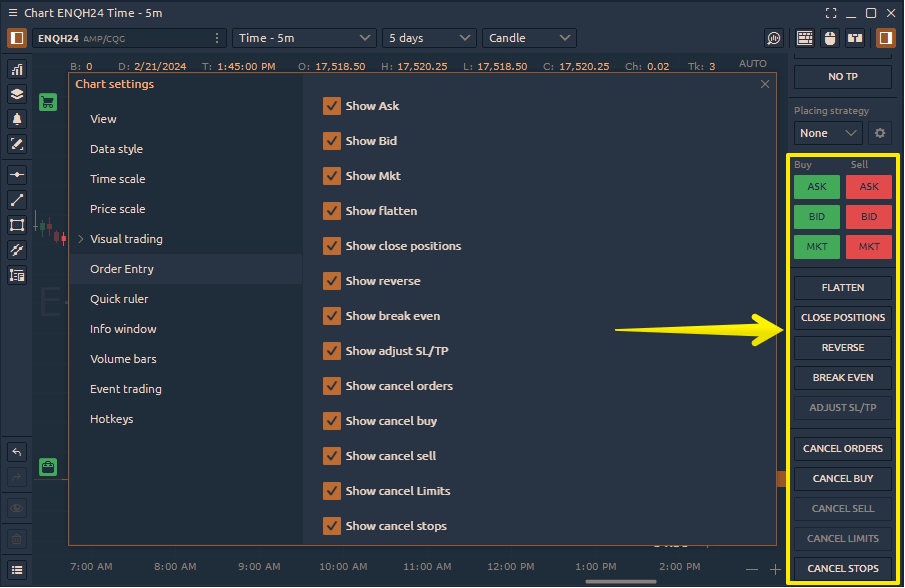Image resolution: width=905 pixels, height=588 pixels.
Task: Open the volume analysis magnifier icon
Action: 774,38
